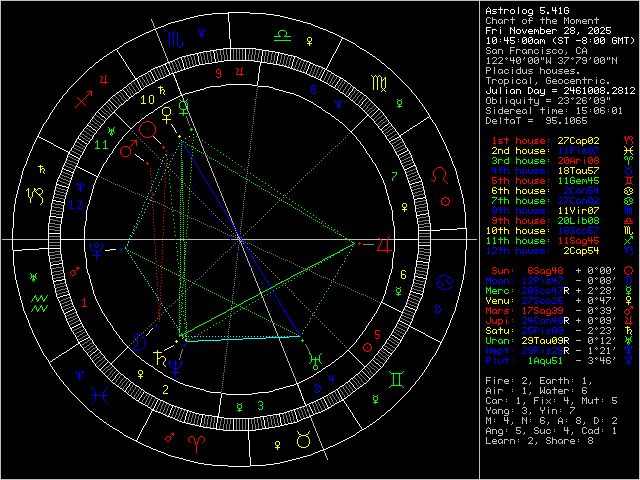
Task: Click the Pisces symbol in the 2nd house row
Action: click(629, 150)
